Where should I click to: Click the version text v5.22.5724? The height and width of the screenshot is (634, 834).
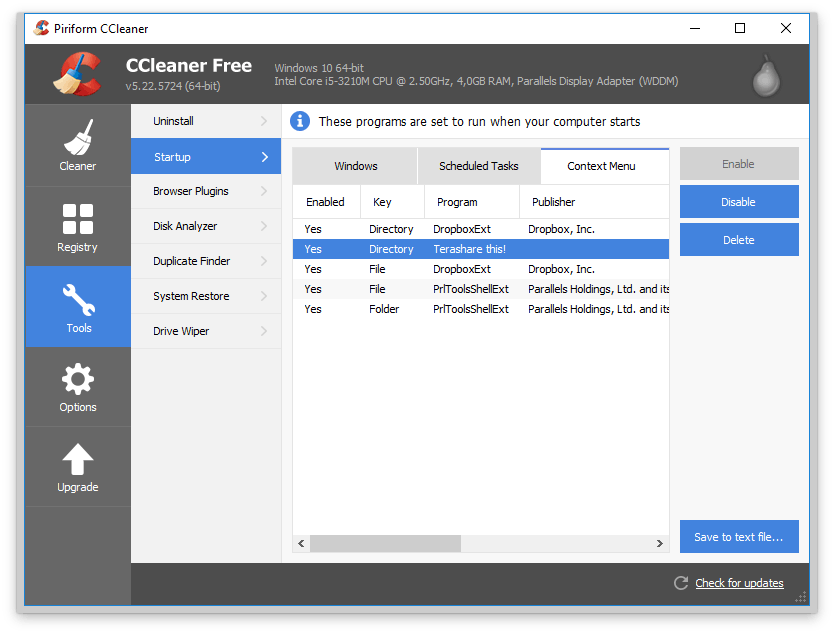pos(173,86)
